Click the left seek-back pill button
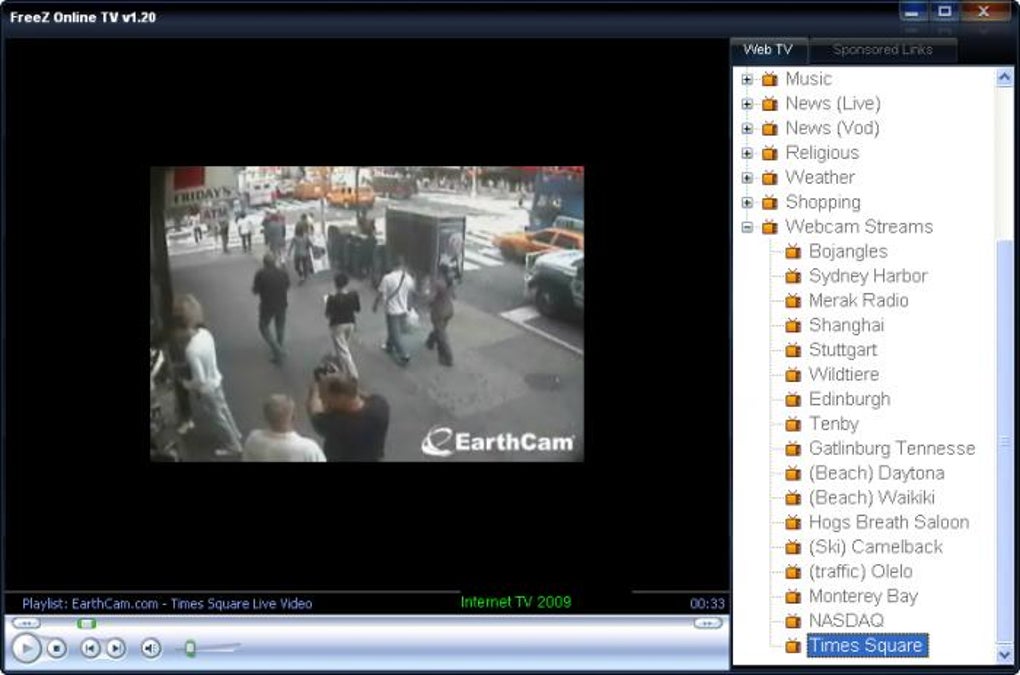Screen dimensions: 1020x675 [x=26, y=624]
